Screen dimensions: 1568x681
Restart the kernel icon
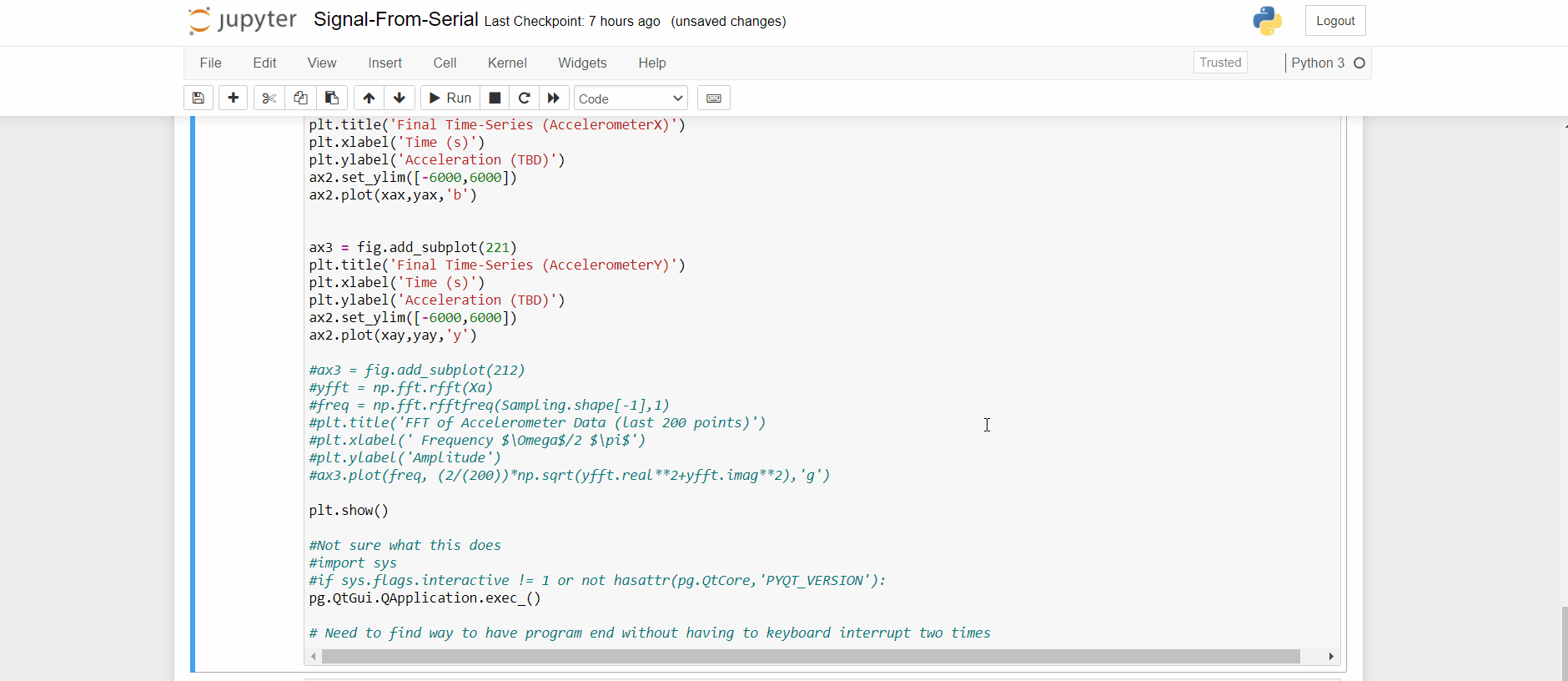click(524, 98)
